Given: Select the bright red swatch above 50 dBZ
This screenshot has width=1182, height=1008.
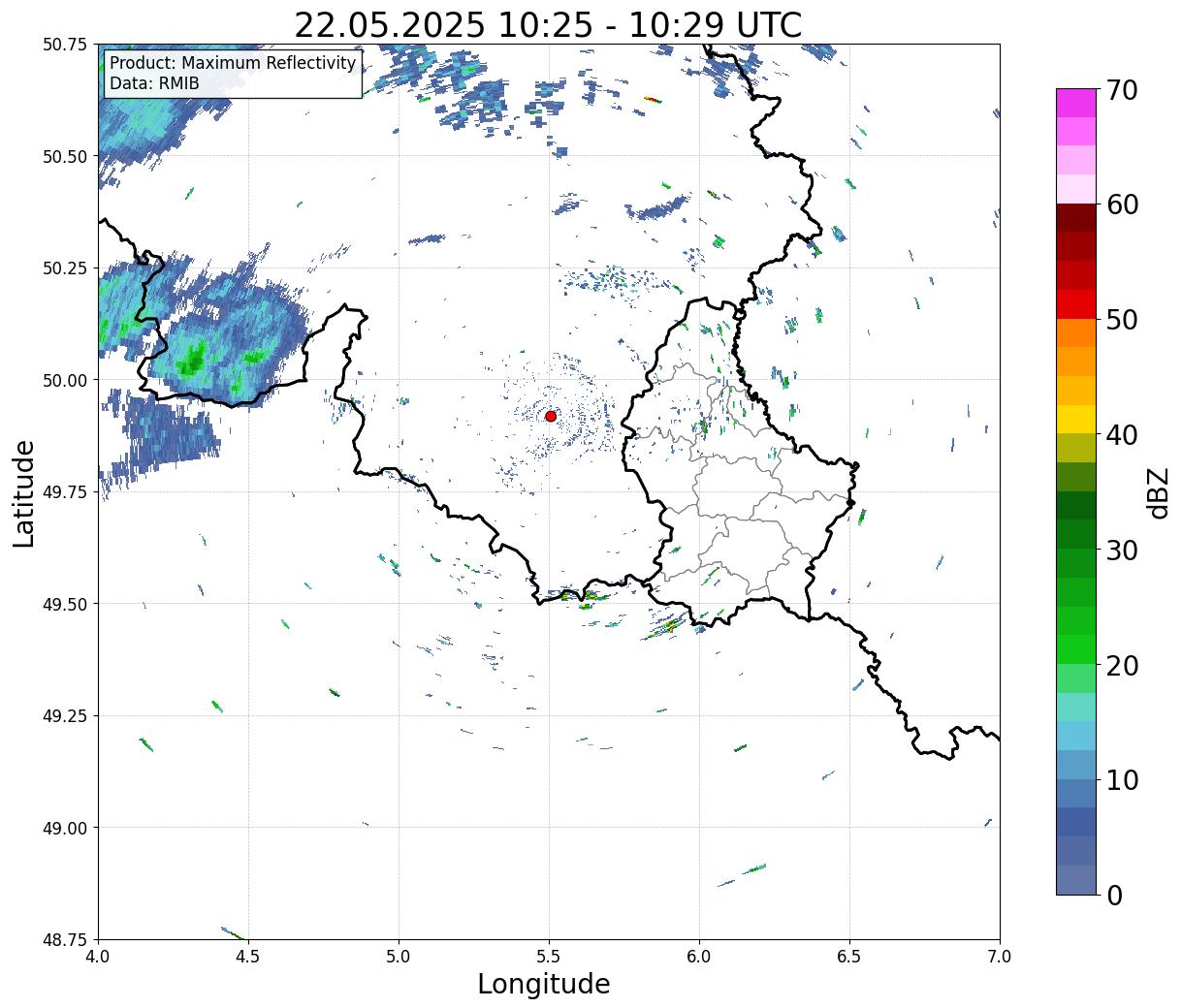Looking at the screenshot, I should click(1076, 303).
